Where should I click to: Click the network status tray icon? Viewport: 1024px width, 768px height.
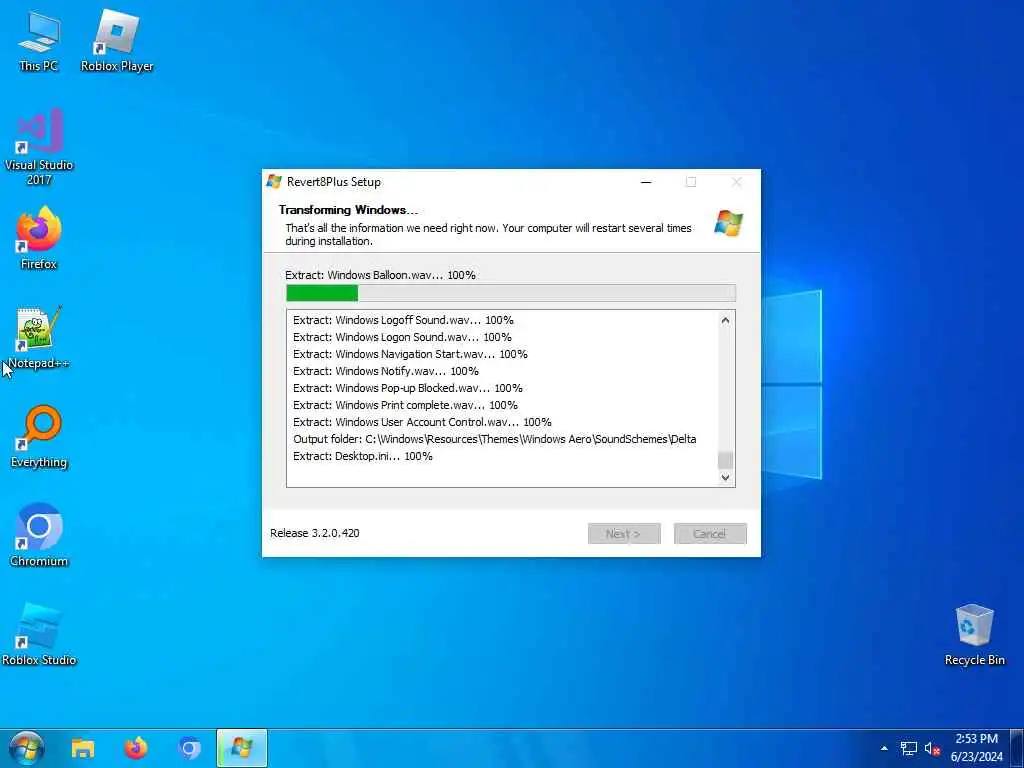(x=908, y=748)
